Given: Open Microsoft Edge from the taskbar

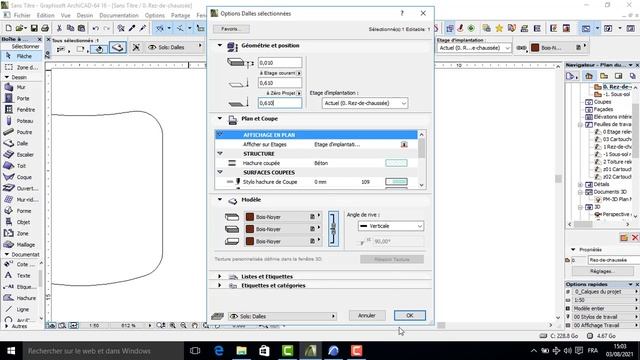Looking at the screenshot, I should pyautogui.click(x=219, y=351).
